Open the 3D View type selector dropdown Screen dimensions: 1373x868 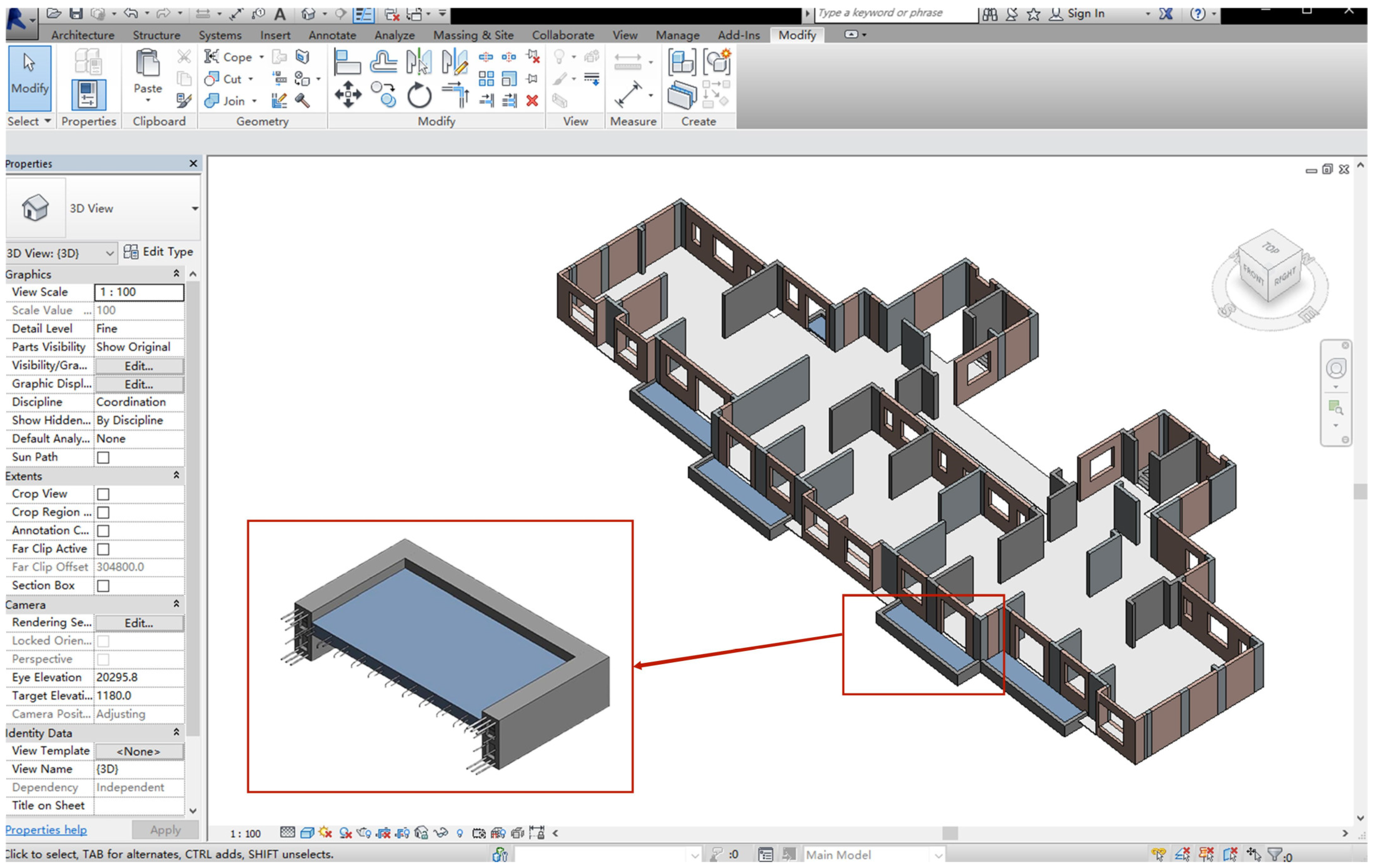tap(194, 209)
